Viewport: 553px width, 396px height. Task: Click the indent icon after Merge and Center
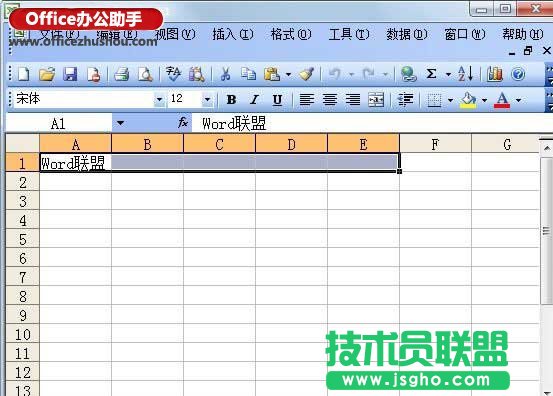[405, 100]
